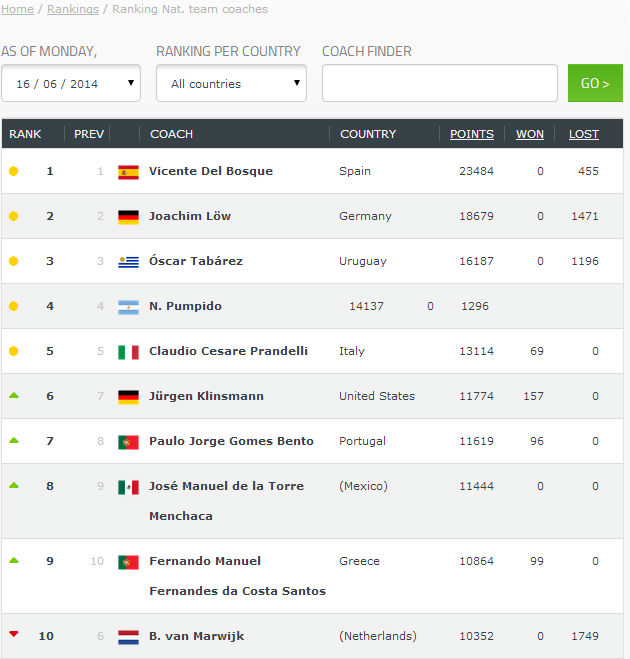Click the Mexico flag icon in row 8
Viewport: 630px width, 659px height.
pos(128,486)
